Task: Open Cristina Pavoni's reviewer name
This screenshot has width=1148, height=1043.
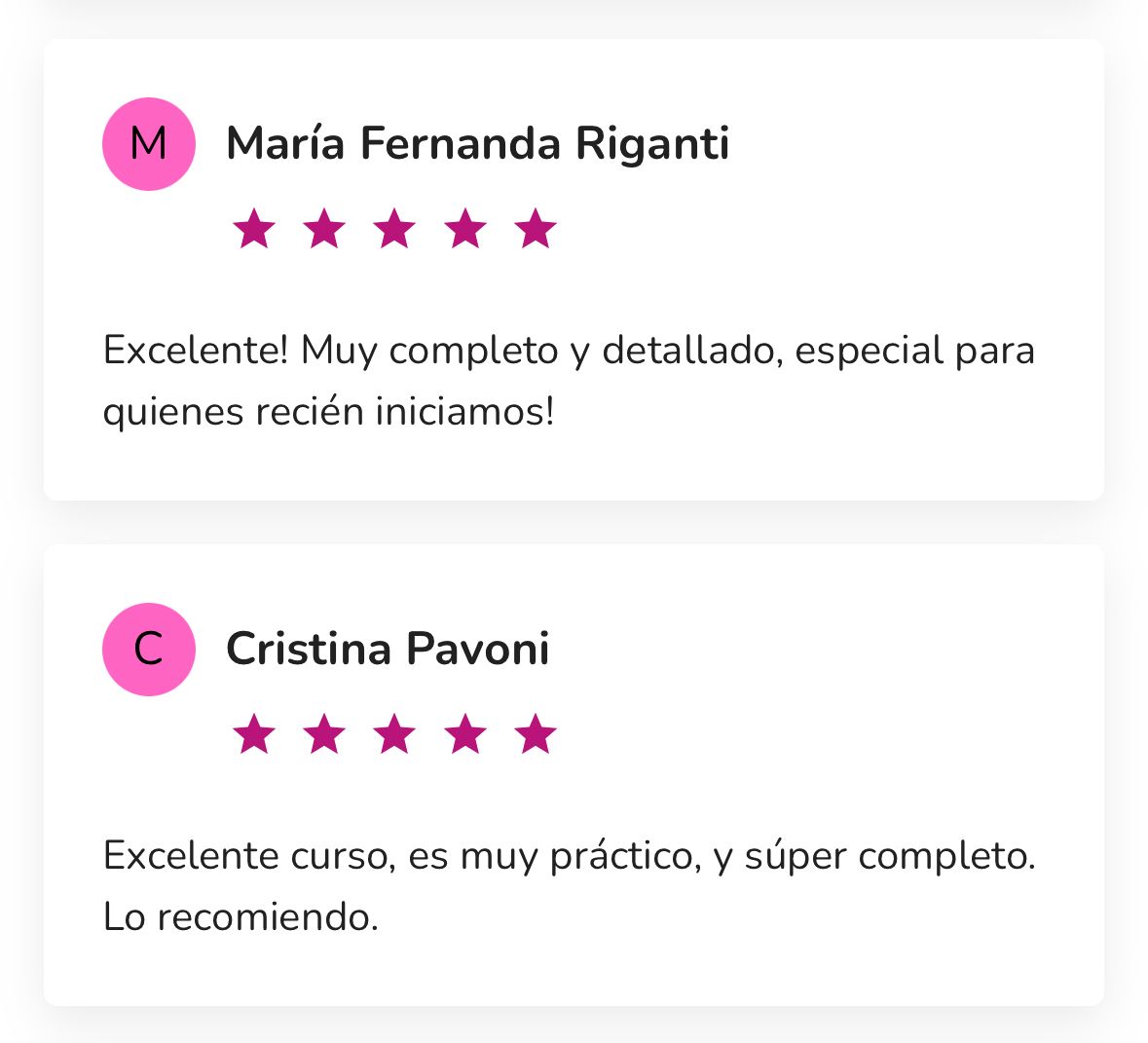Action: point(388,650)
